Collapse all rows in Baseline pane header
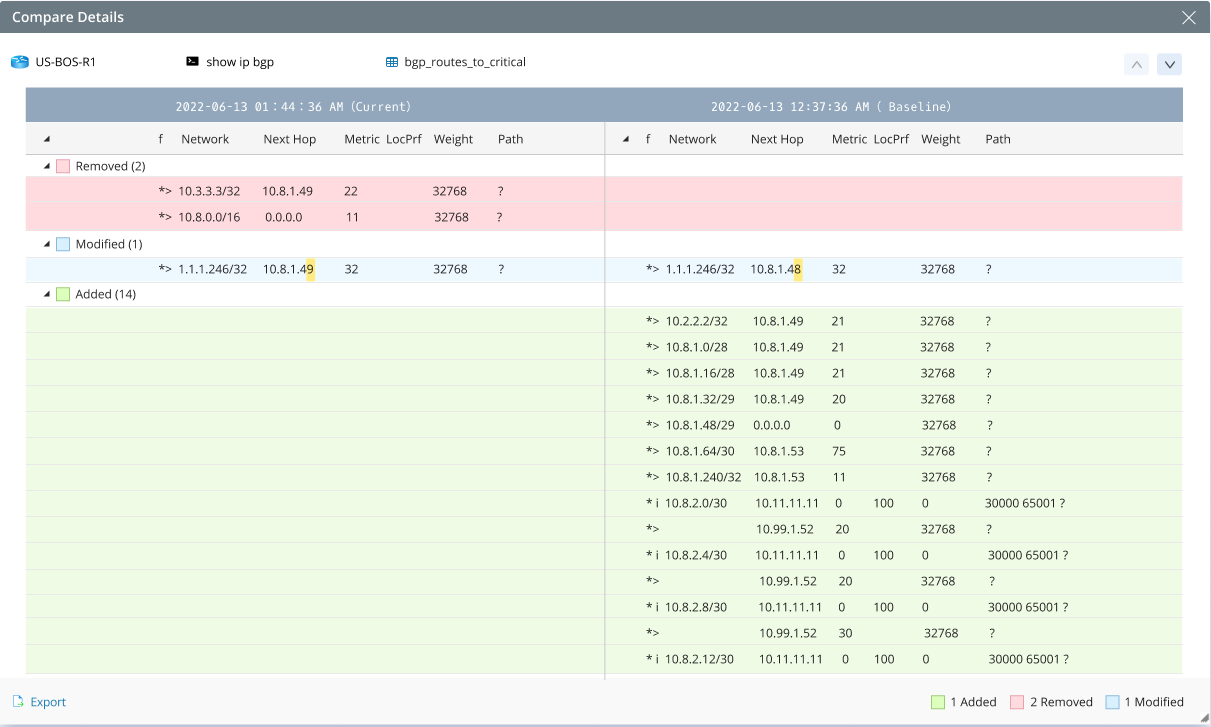This screenshot has height=727, width=1211. tap(626, 139)
